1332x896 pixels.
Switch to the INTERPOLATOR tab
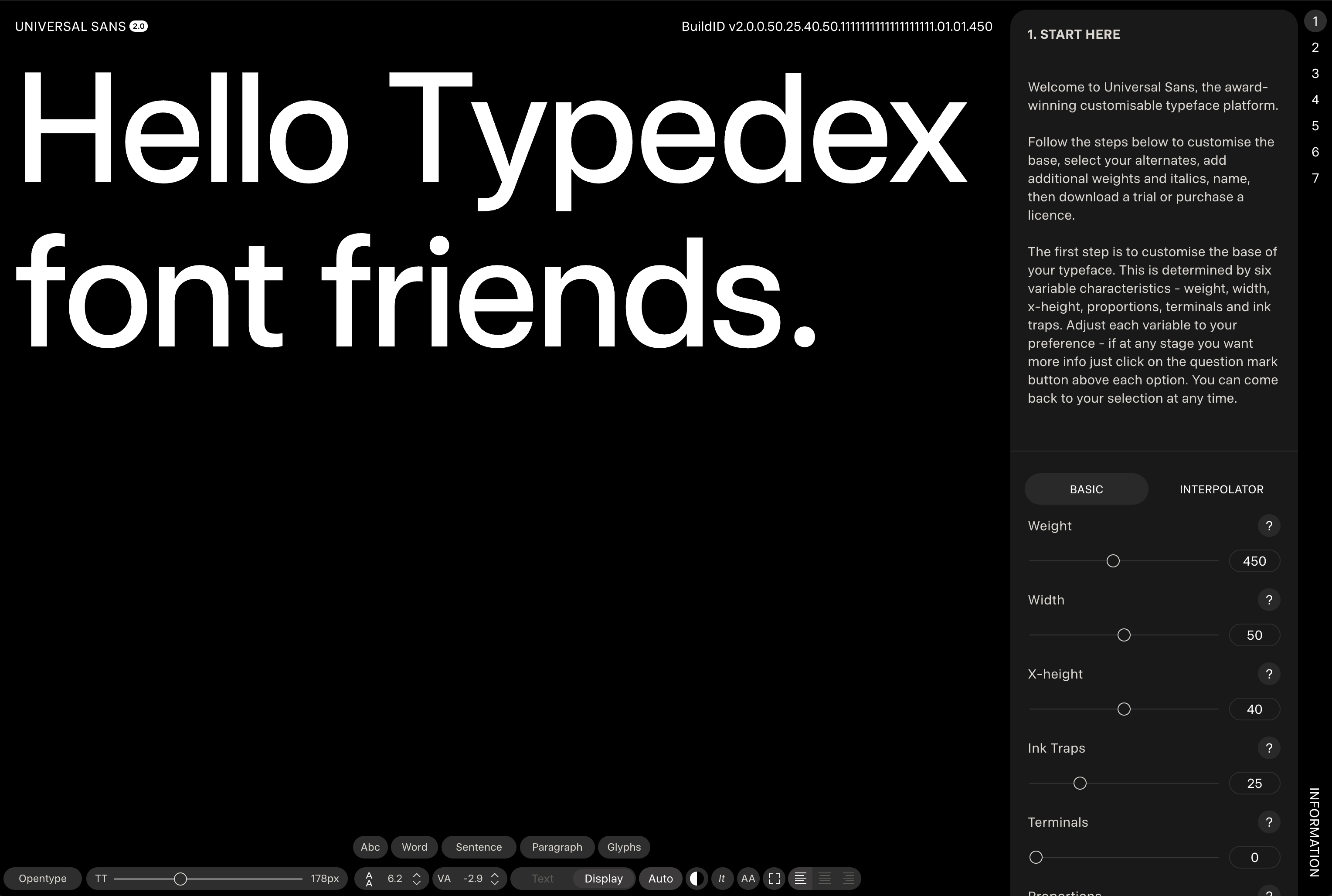pyautogui.click(x=1221, y=489)
